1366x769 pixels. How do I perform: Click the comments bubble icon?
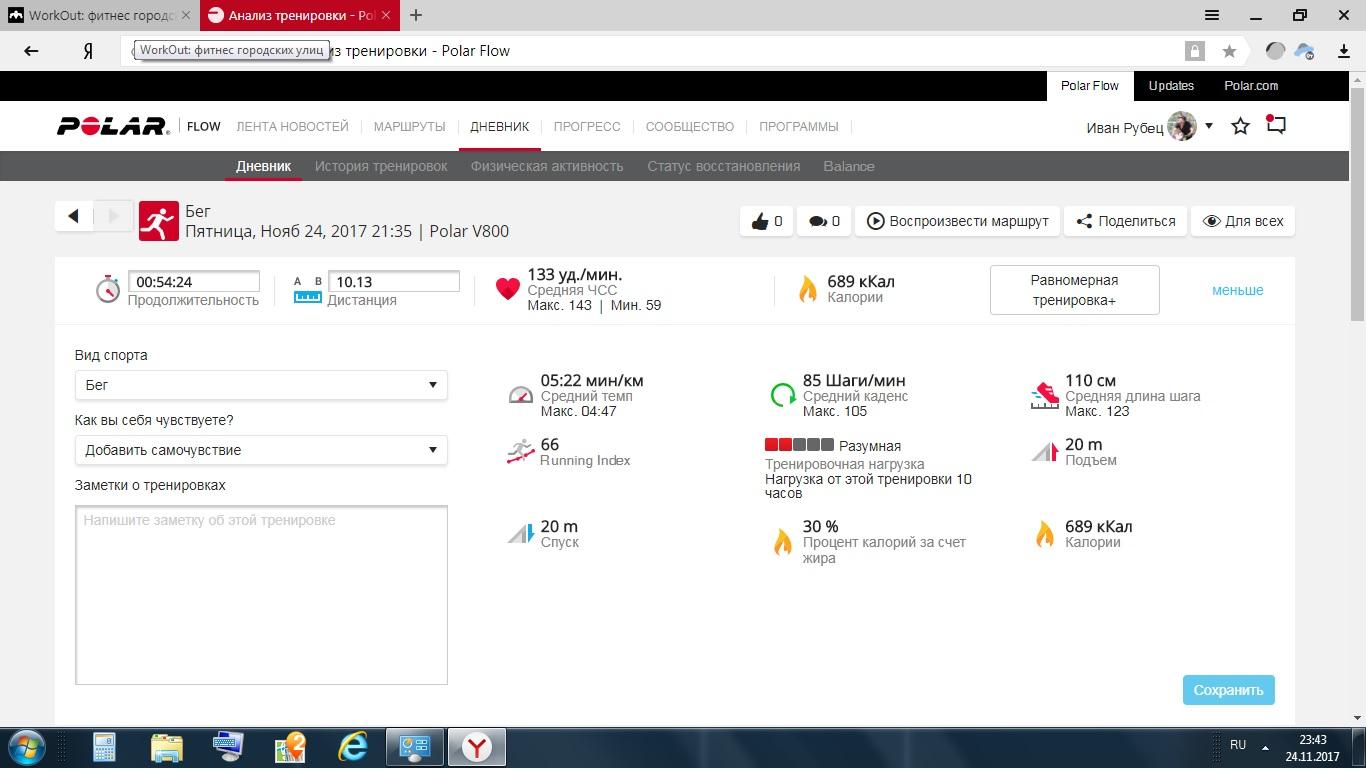[x=817, y=221]
